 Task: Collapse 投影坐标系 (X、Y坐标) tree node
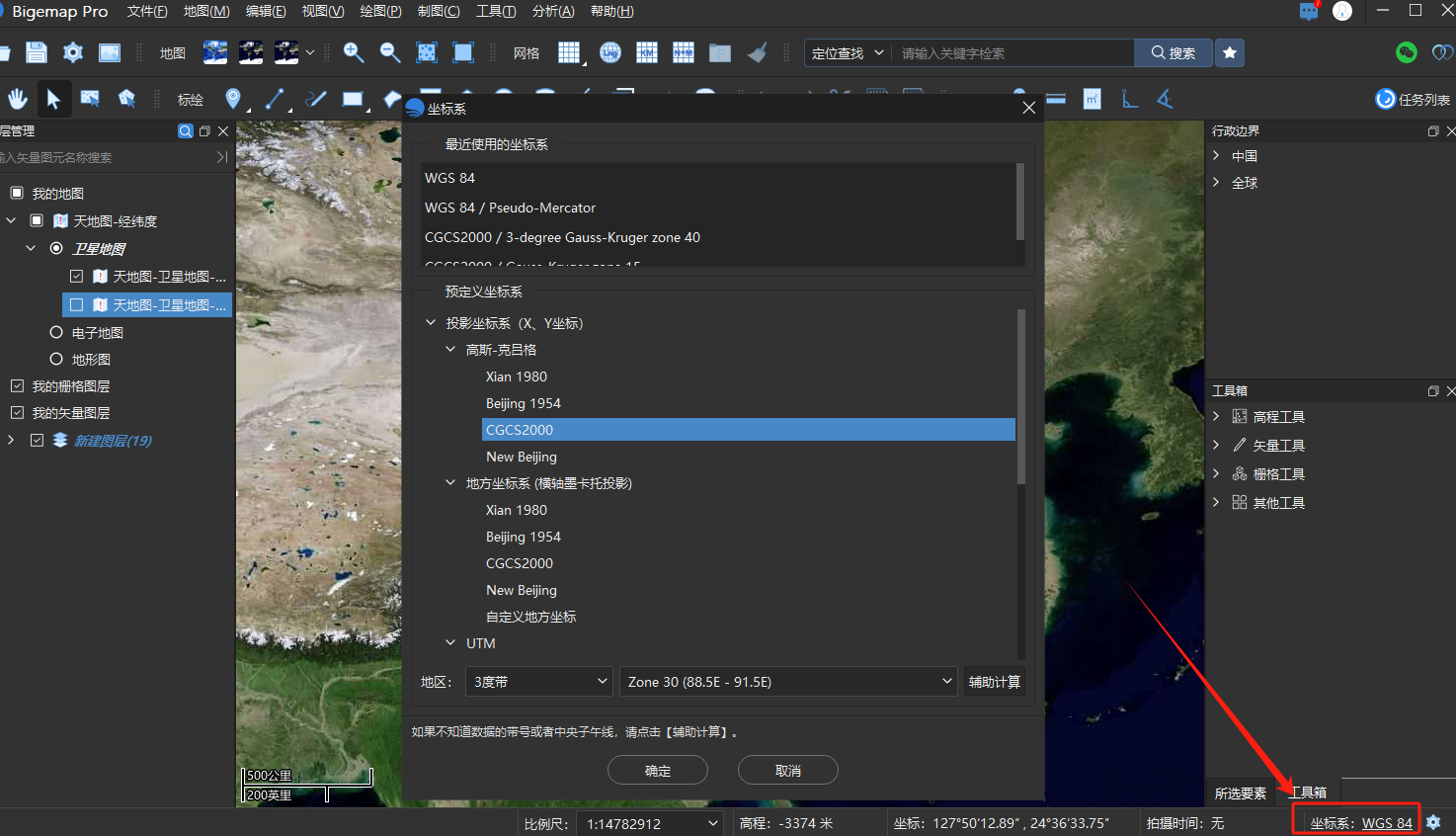pos(431,322)
